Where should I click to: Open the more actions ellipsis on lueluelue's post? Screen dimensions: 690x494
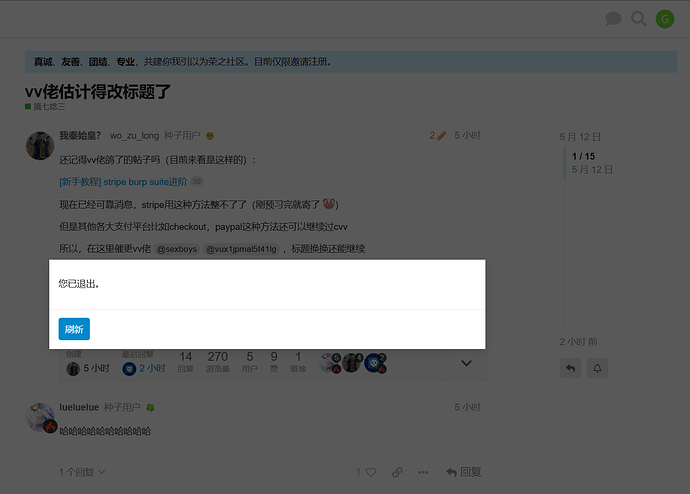click(x=423, y=472)
